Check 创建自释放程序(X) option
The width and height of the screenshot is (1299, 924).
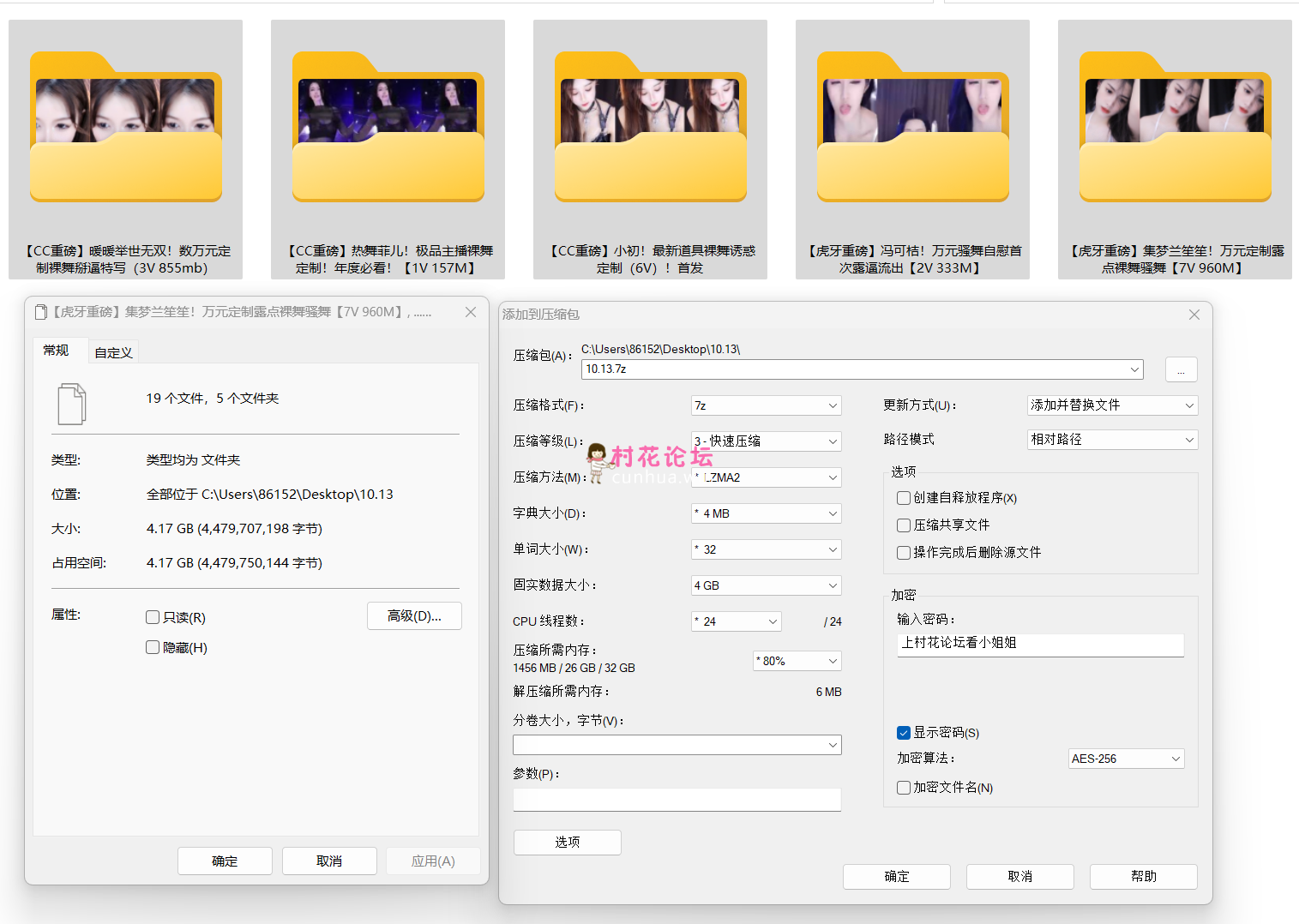[904, 498]
